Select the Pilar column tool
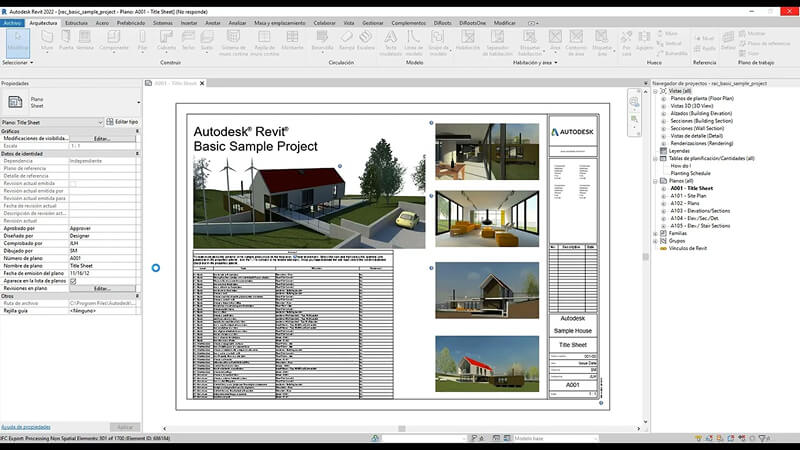 [x=142, y=41]
